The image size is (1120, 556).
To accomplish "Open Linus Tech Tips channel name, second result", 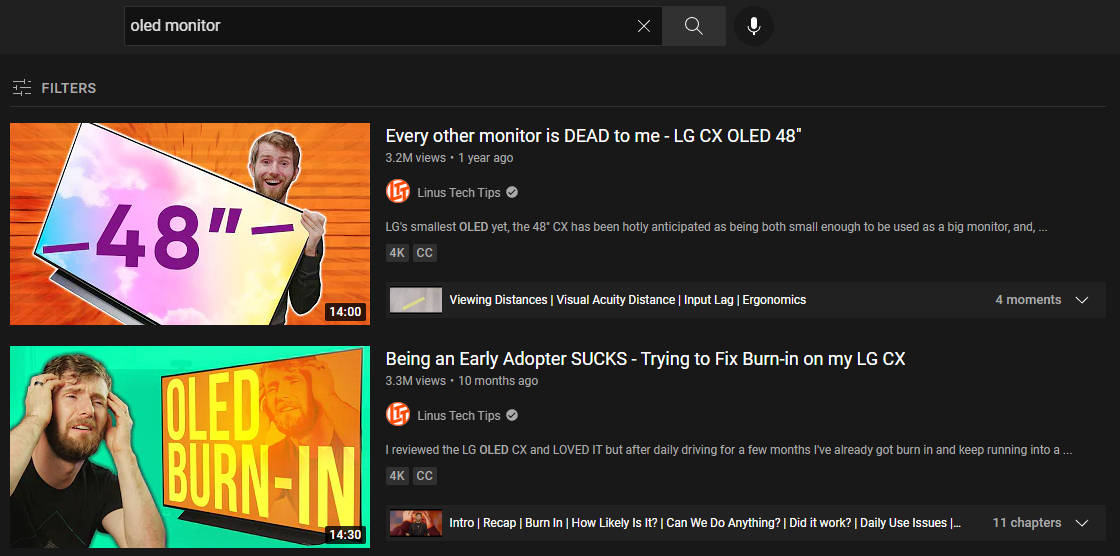I will (x=459, y=415).
